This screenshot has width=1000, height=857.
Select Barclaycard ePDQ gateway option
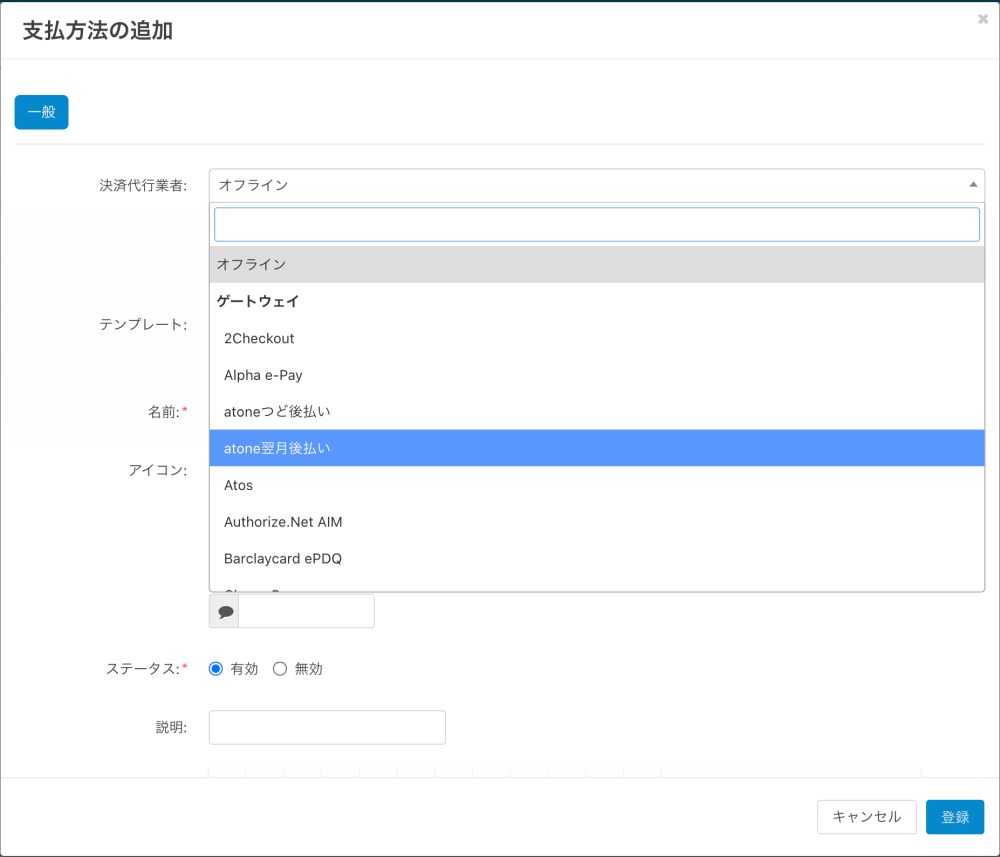tap(283, 558)
